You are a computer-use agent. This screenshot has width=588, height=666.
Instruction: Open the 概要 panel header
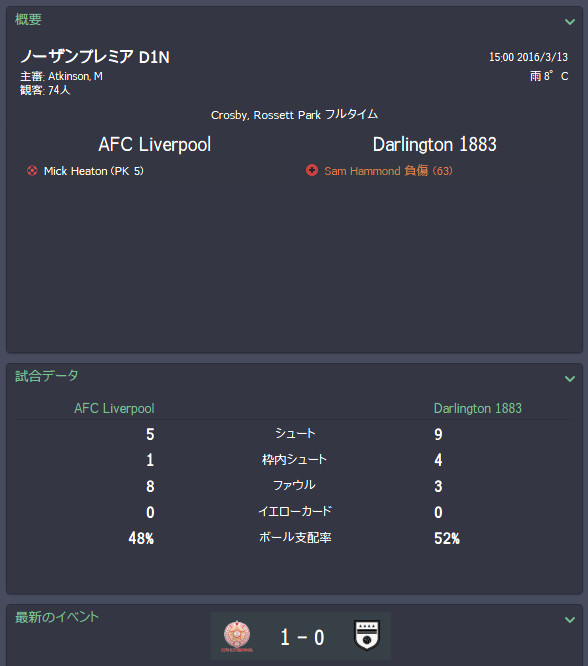(x=28, y=19)
